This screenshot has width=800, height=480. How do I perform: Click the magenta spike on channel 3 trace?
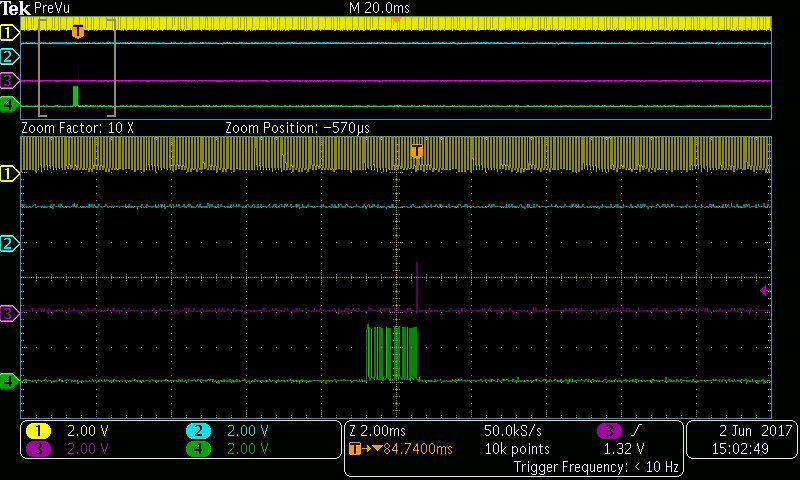(x=417, y=287)
